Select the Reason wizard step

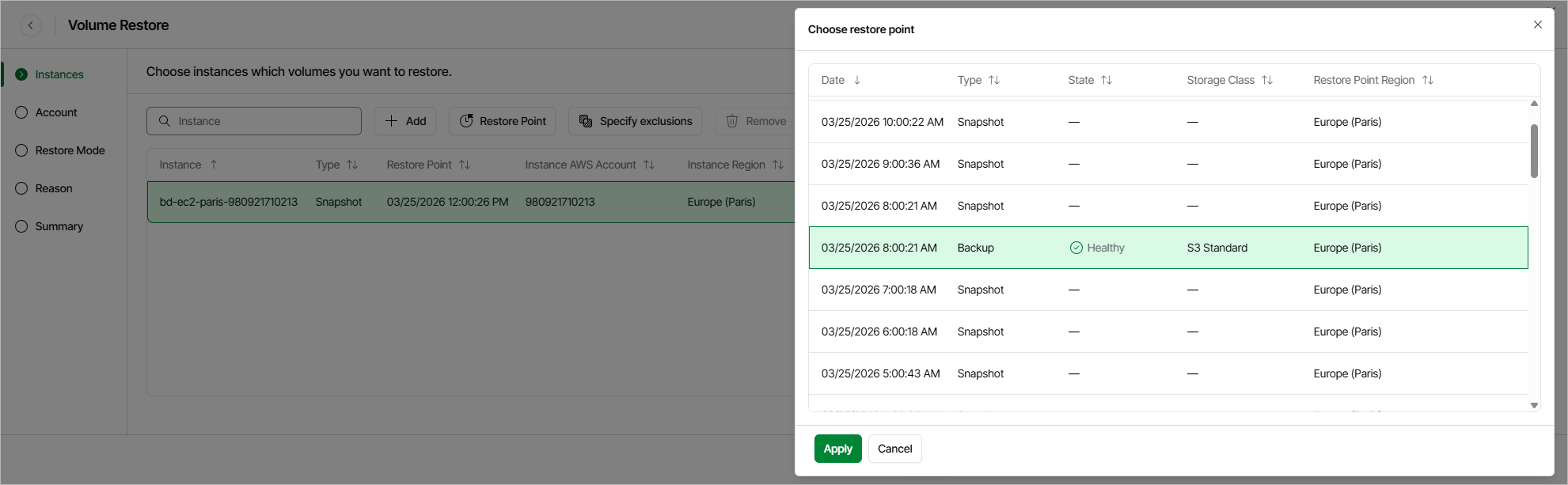tap(54, 188)
